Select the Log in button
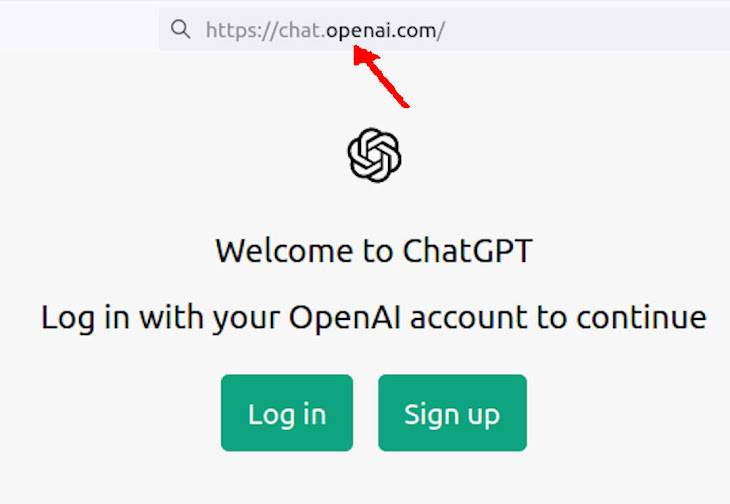Screen dimensions: 730x504 pos(287,413)
